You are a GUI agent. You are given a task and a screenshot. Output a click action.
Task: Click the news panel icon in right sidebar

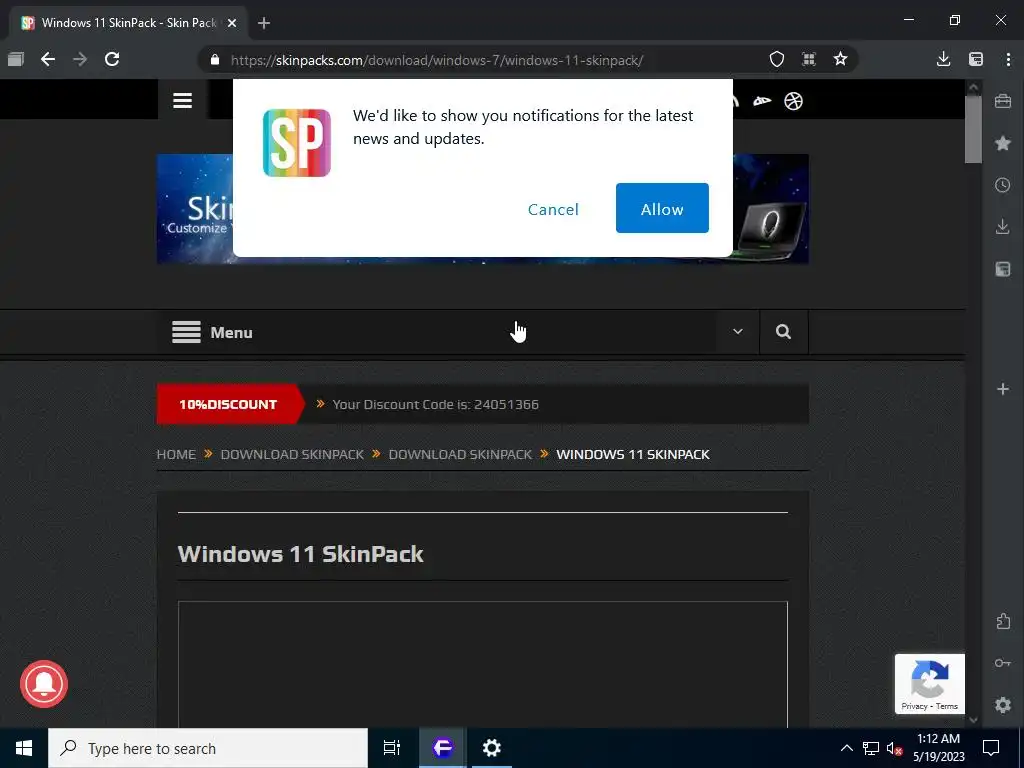click(1003, 268)
